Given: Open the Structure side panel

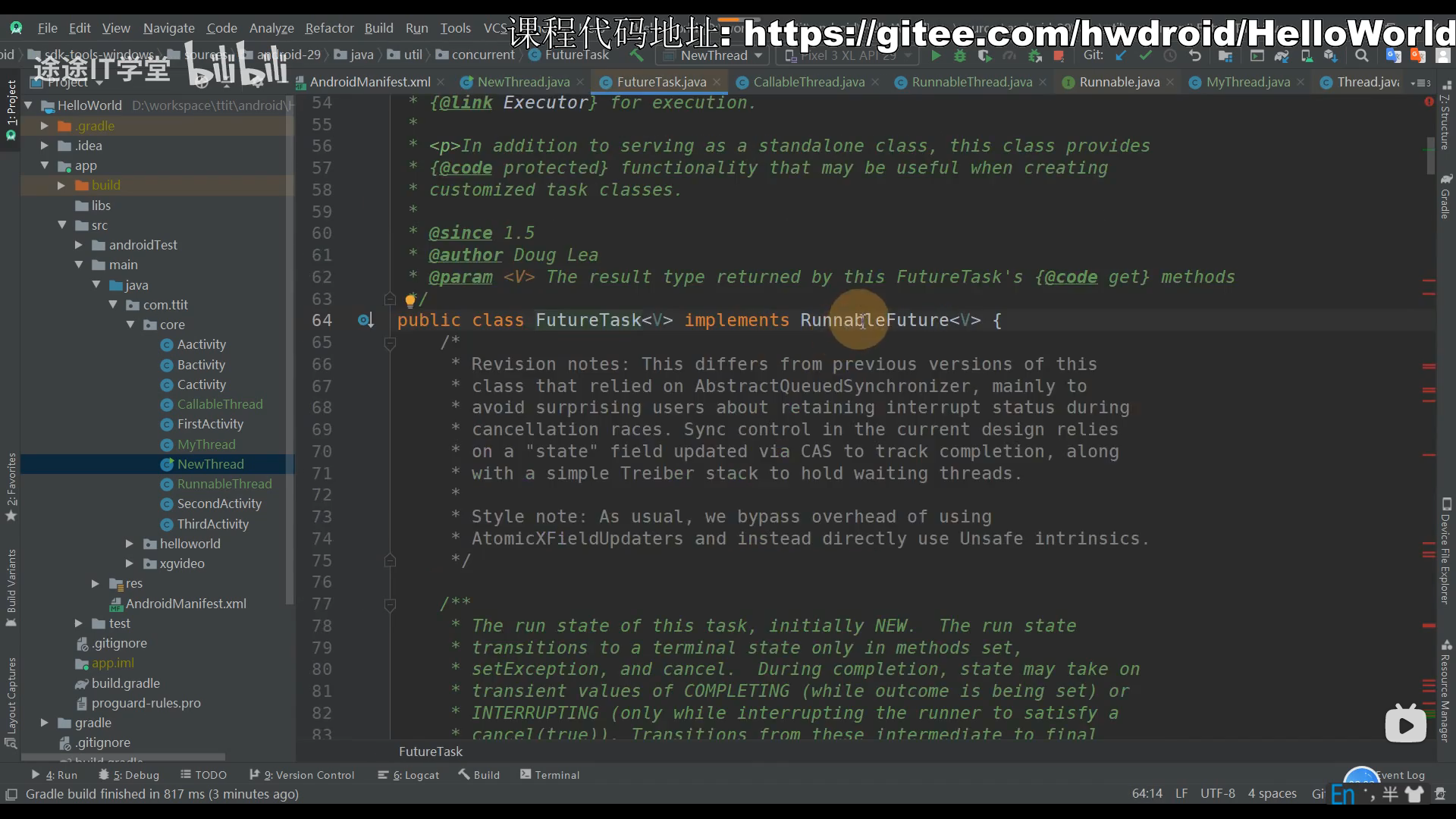Looking at the screenshot, I should pos(1446,115).
